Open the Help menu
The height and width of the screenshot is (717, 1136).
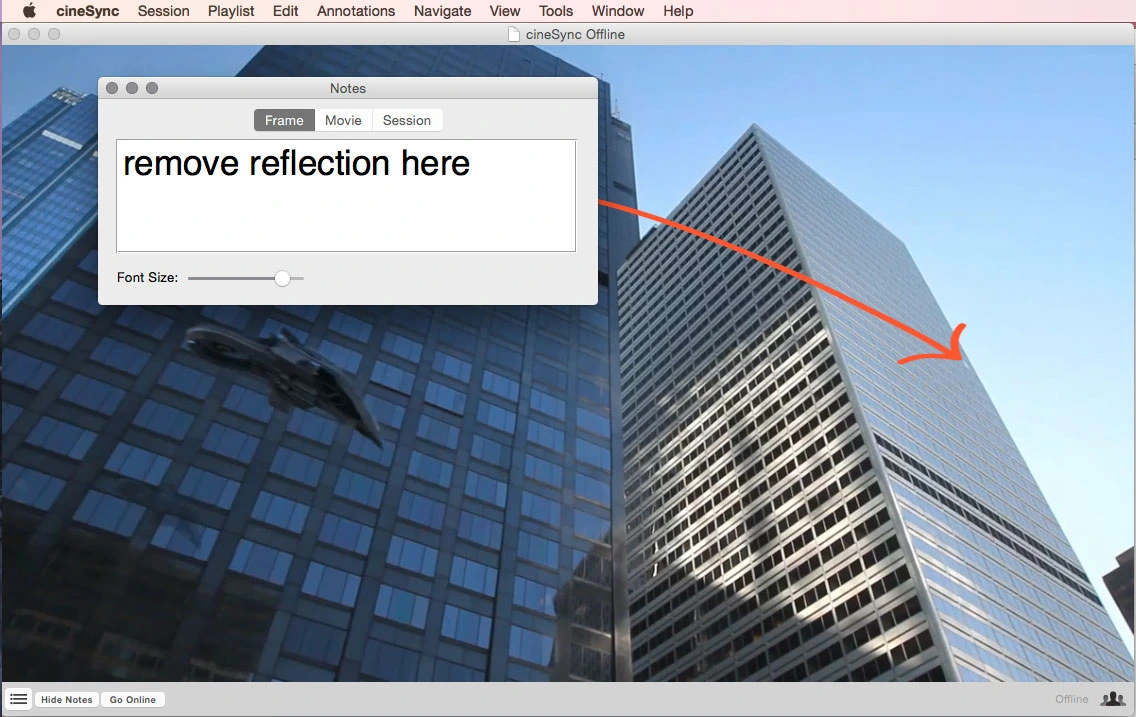678,11
